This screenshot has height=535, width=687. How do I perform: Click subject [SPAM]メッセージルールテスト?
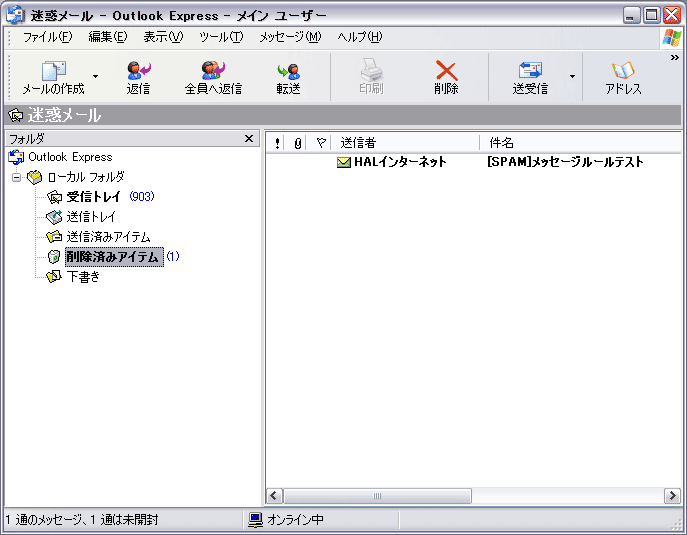[565, 162]
